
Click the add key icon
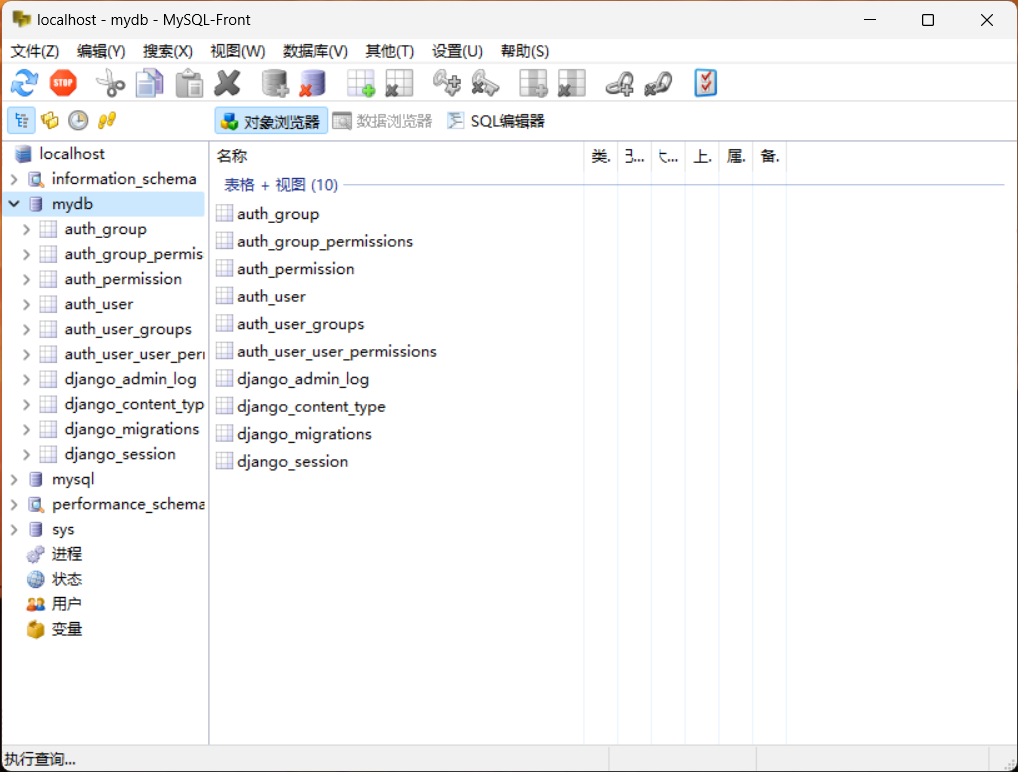[x=447, y=83]
